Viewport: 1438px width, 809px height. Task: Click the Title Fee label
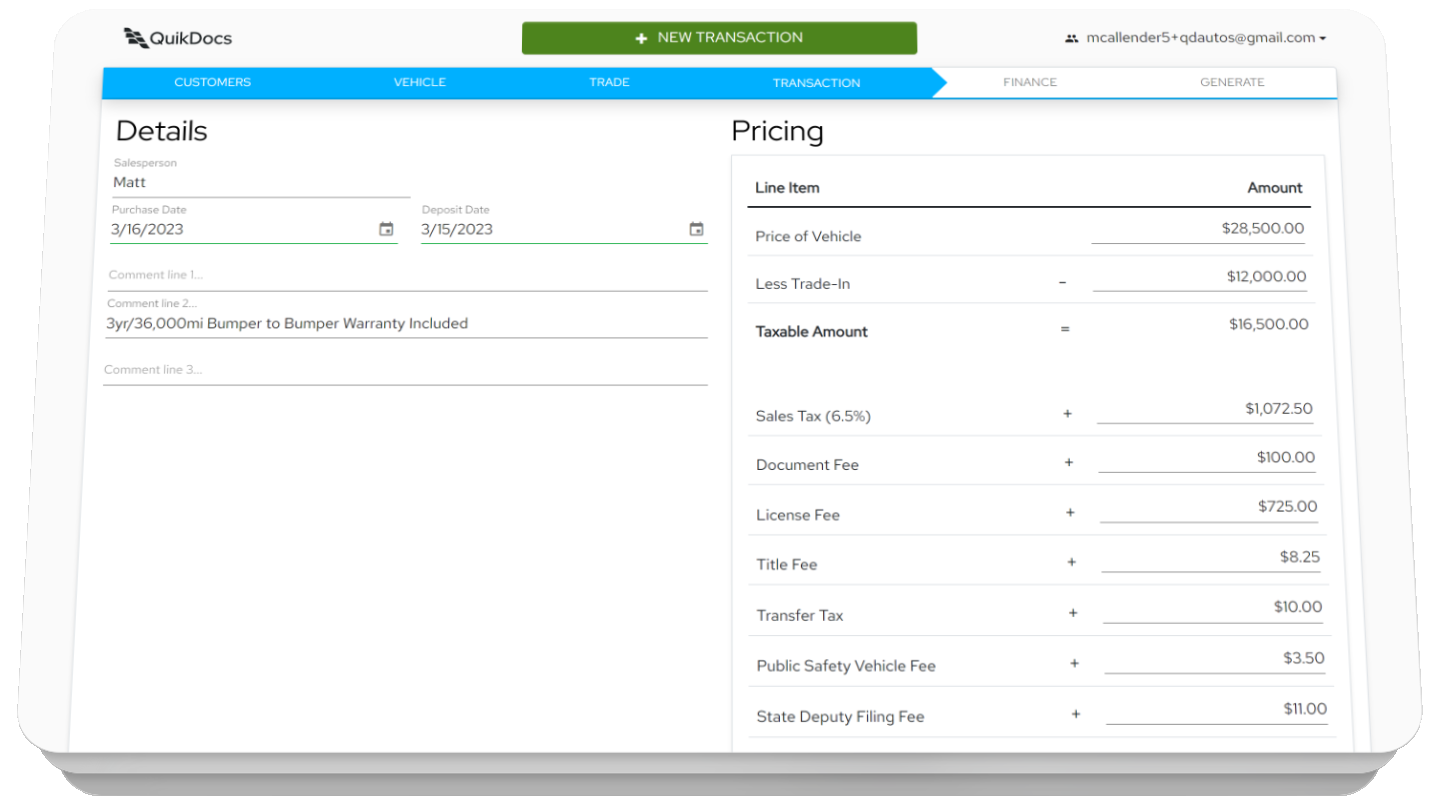787,565
